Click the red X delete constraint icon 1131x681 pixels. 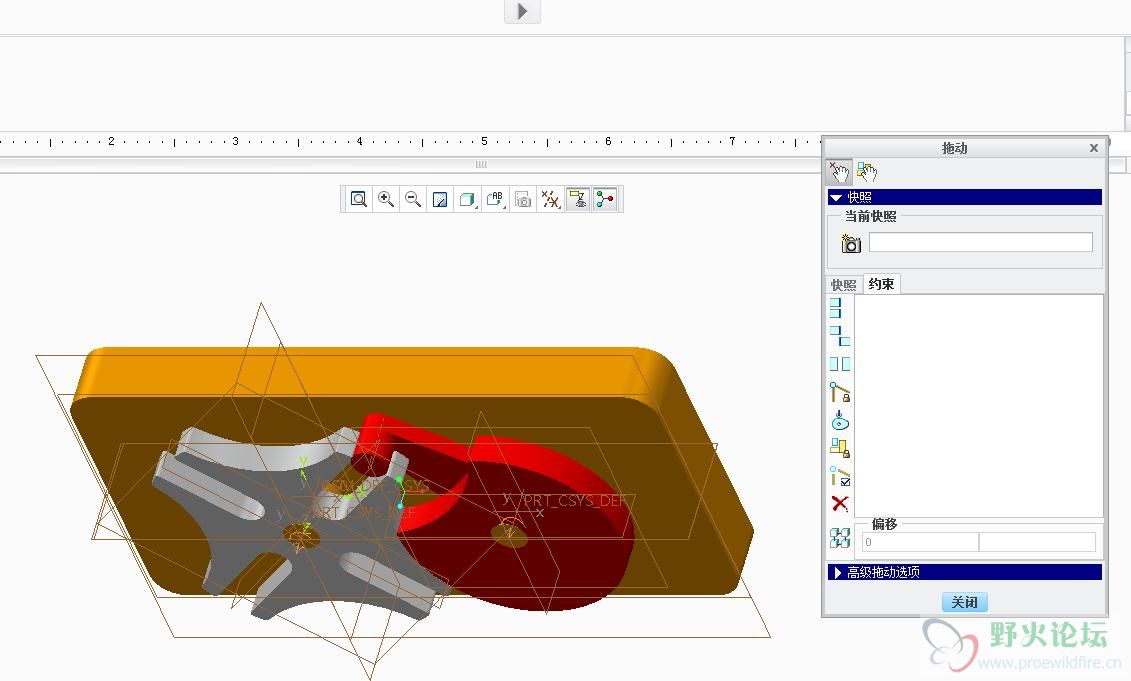(839, 504)
